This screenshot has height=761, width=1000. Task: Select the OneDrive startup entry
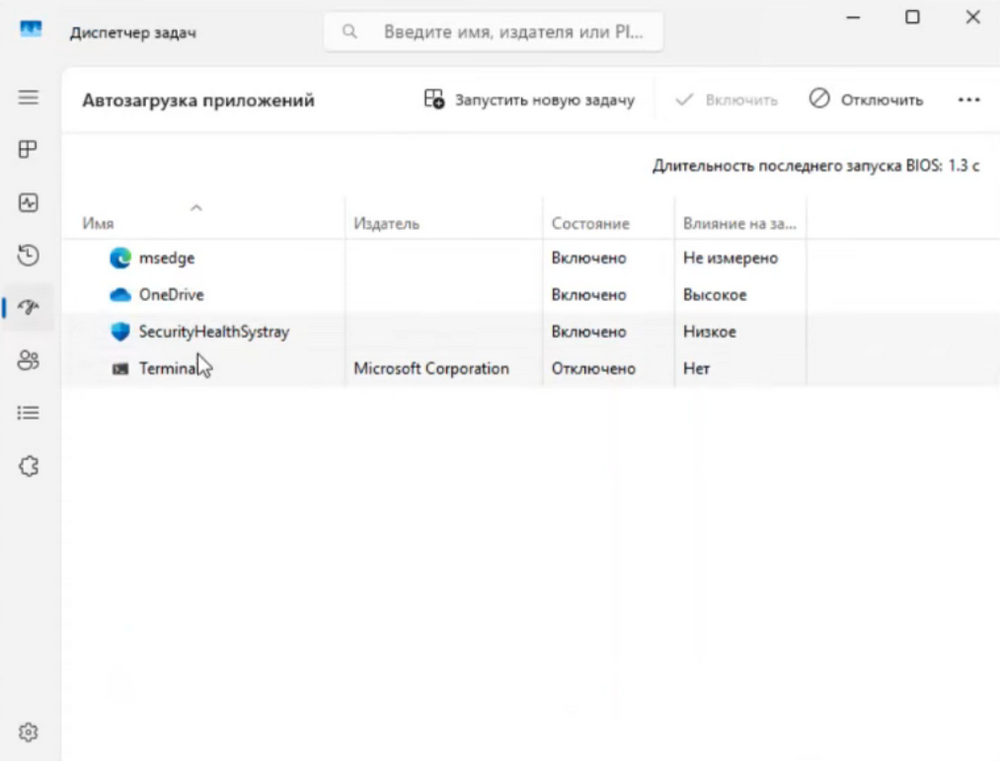[x=171, y=295]
